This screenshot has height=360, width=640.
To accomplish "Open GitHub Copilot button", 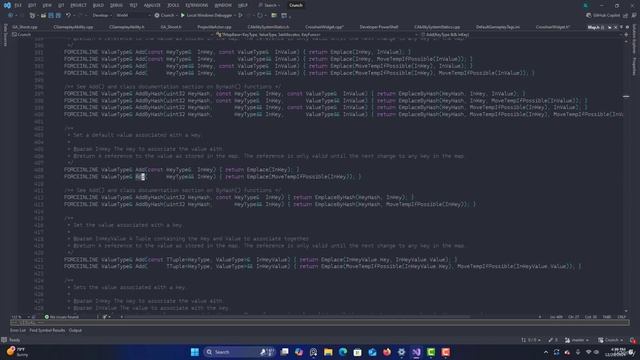I will 603,16.
